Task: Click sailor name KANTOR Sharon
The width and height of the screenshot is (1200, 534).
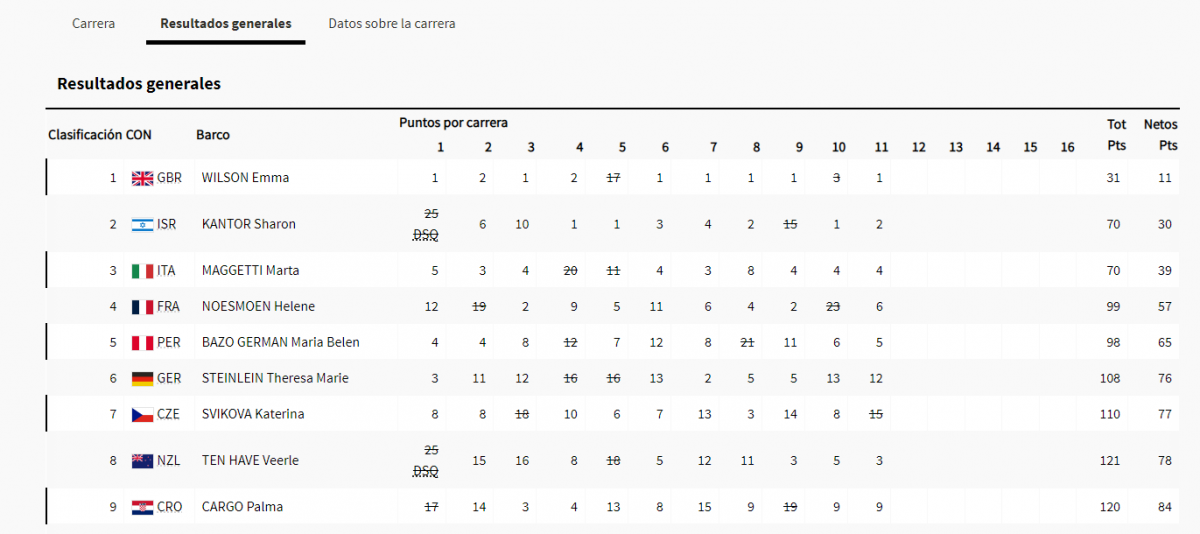Action: pyautogui.click(x=248, y=224)
